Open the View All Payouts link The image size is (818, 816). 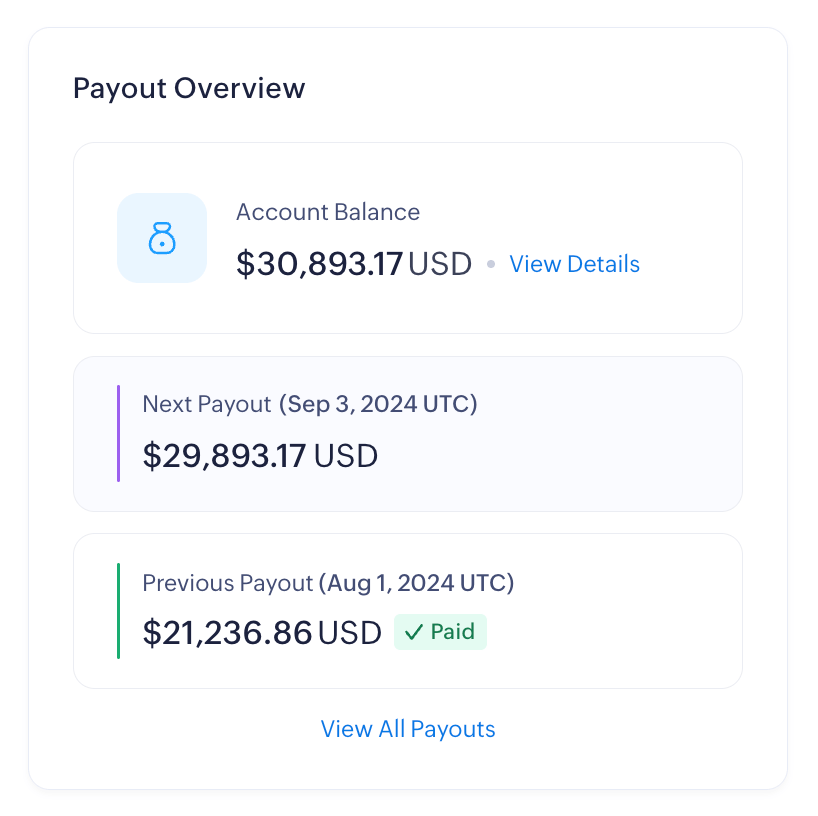click(408, 729)
